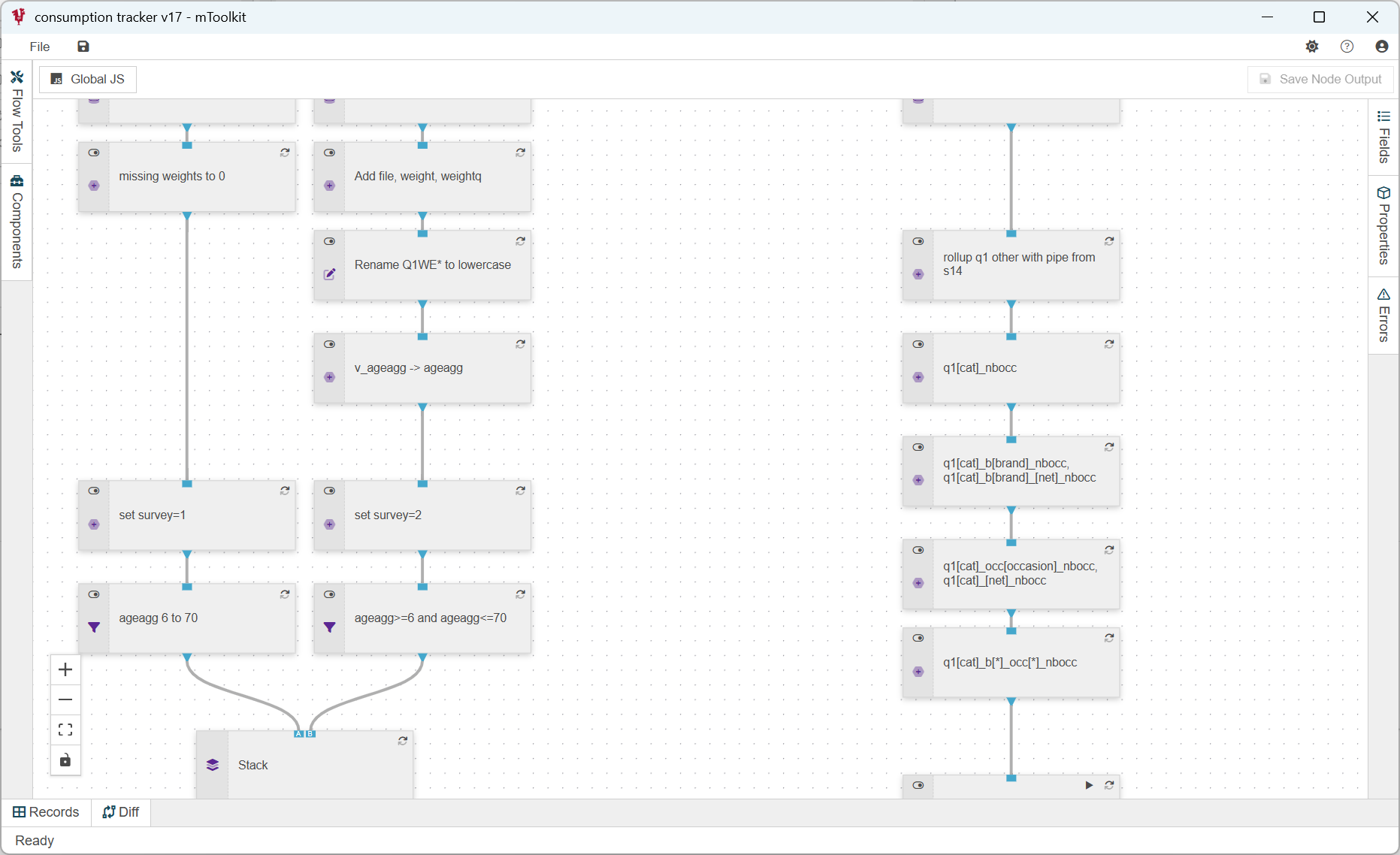Fit the flow view to screen
The width and height of the screenshot is (1400, 855).
pyautogui.click(x=65, y=730)
